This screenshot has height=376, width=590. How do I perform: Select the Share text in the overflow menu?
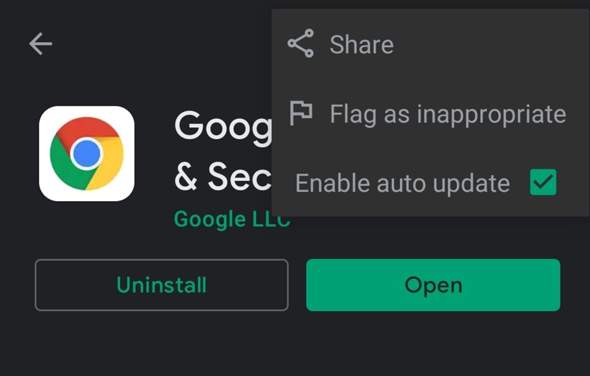tap(362, 44)
